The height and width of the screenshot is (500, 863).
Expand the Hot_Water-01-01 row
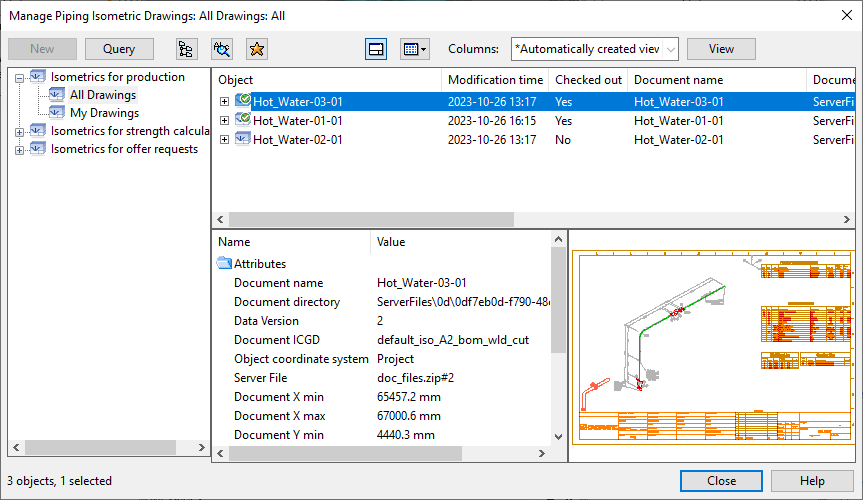pyautogui.click(x=224, y=120)
